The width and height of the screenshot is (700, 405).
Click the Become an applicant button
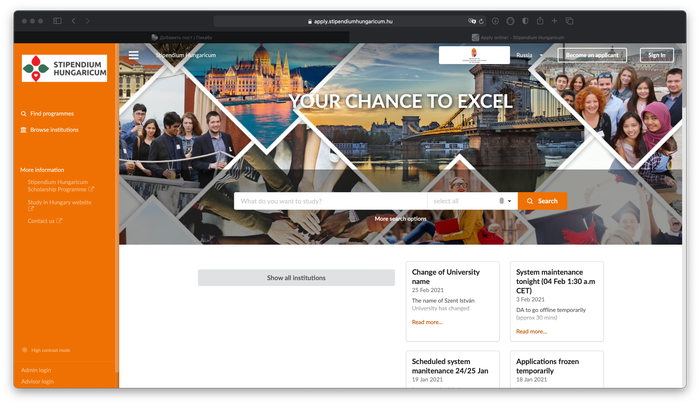click(592, 55)
